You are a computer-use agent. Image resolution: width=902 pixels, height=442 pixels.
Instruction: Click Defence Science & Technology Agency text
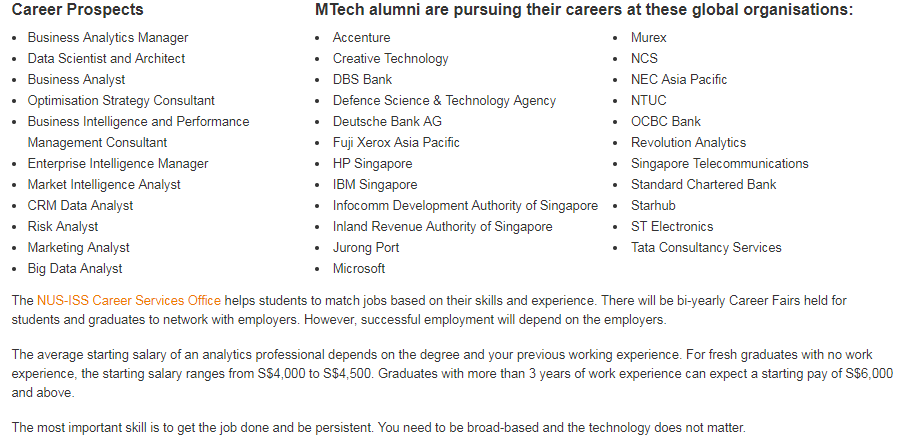[x=444, y=100]
